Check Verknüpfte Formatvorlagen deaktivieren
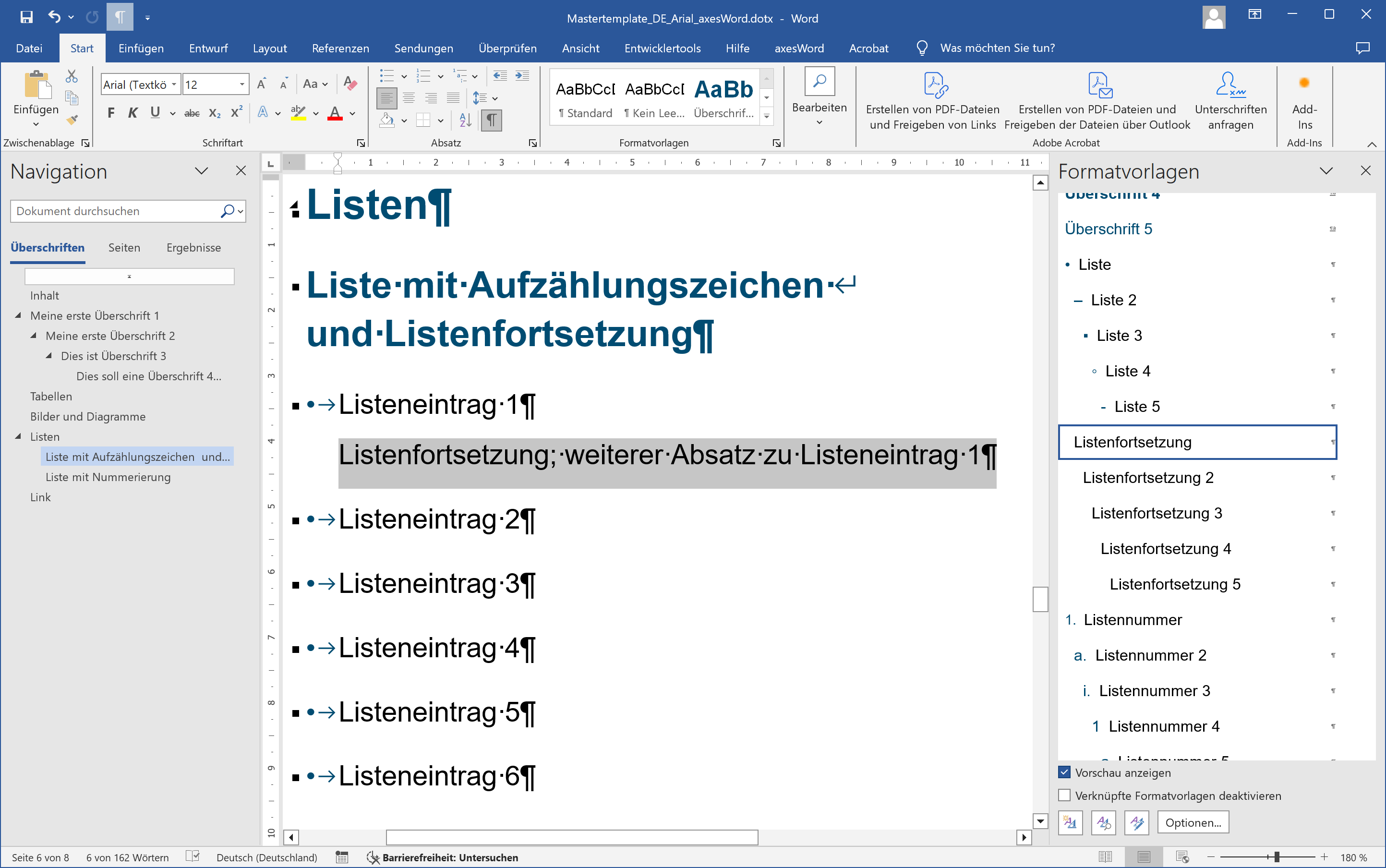This screenshot has width=1386, height=868. coord(1065,795)
